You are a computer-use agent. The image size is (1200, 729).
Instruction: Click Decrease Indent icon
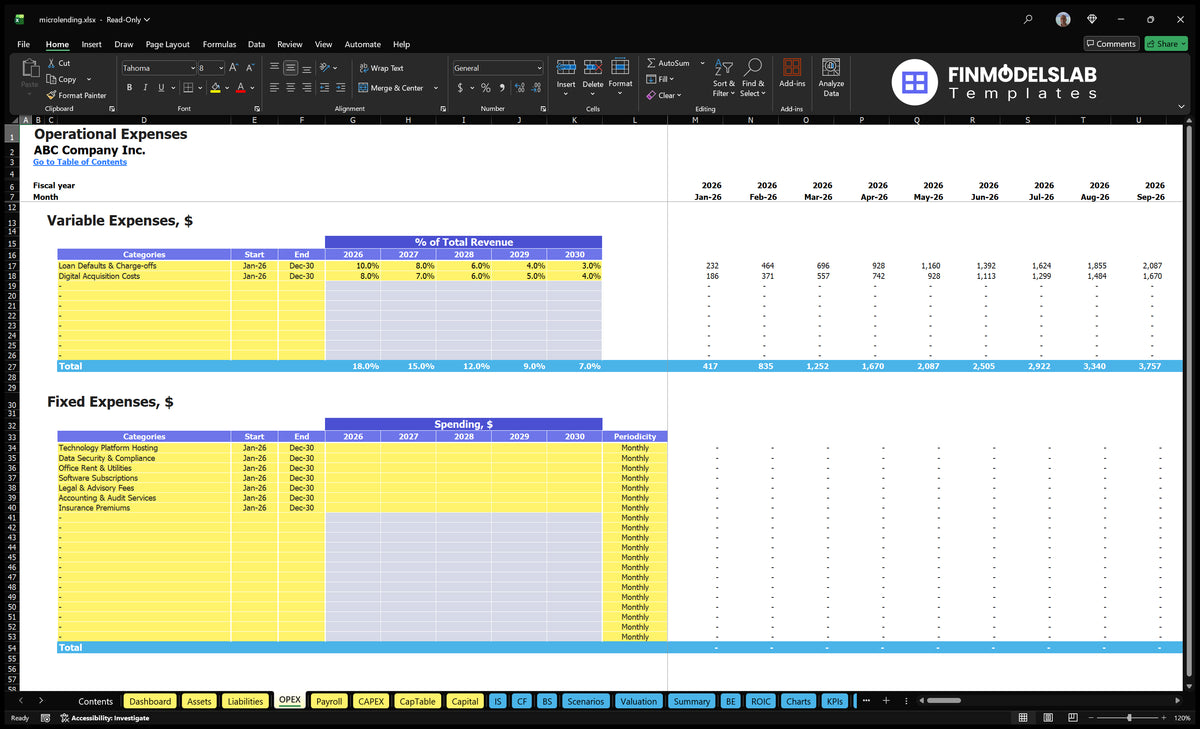pos(324,88)
